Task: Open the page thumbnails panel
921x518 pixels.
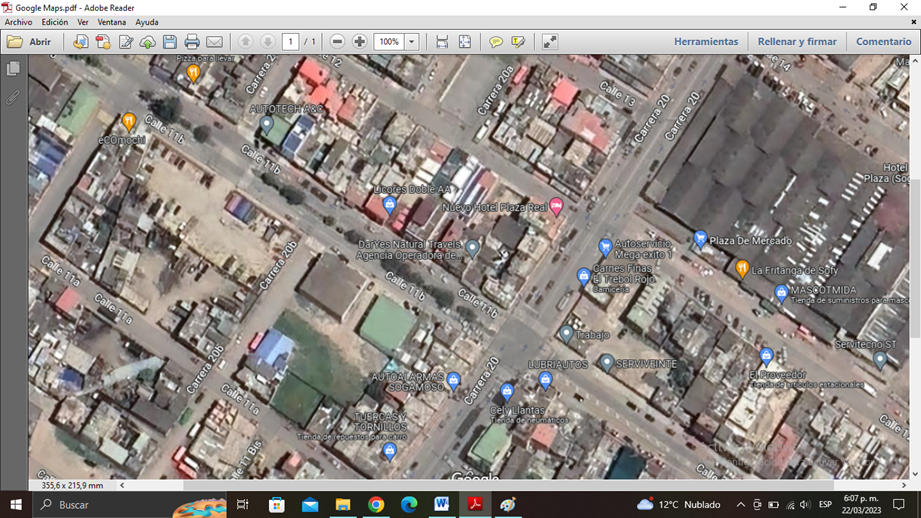Action: pos(13,69)
